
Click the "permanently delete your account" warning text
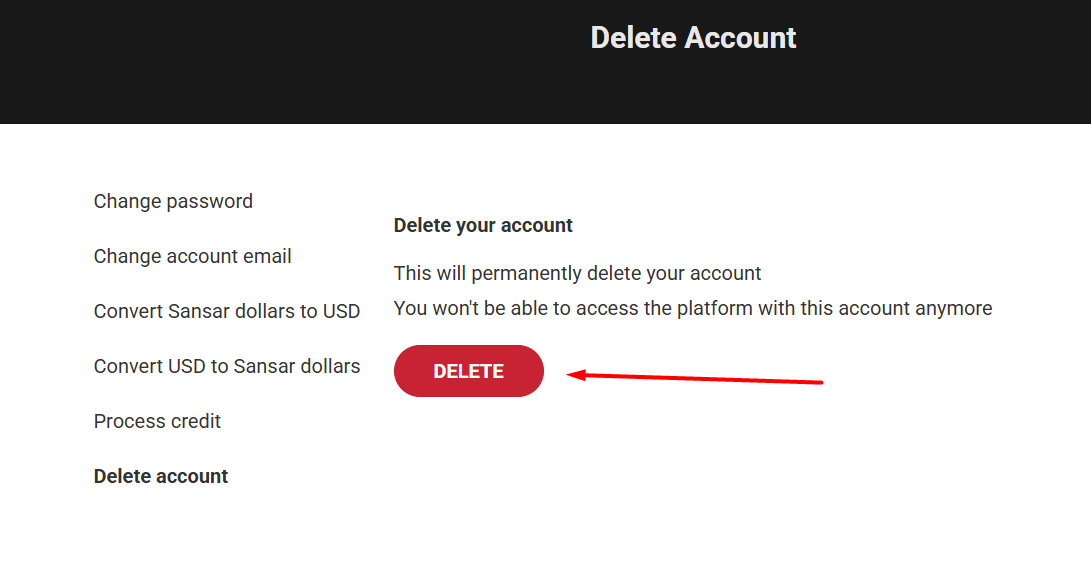click(577, 273)
